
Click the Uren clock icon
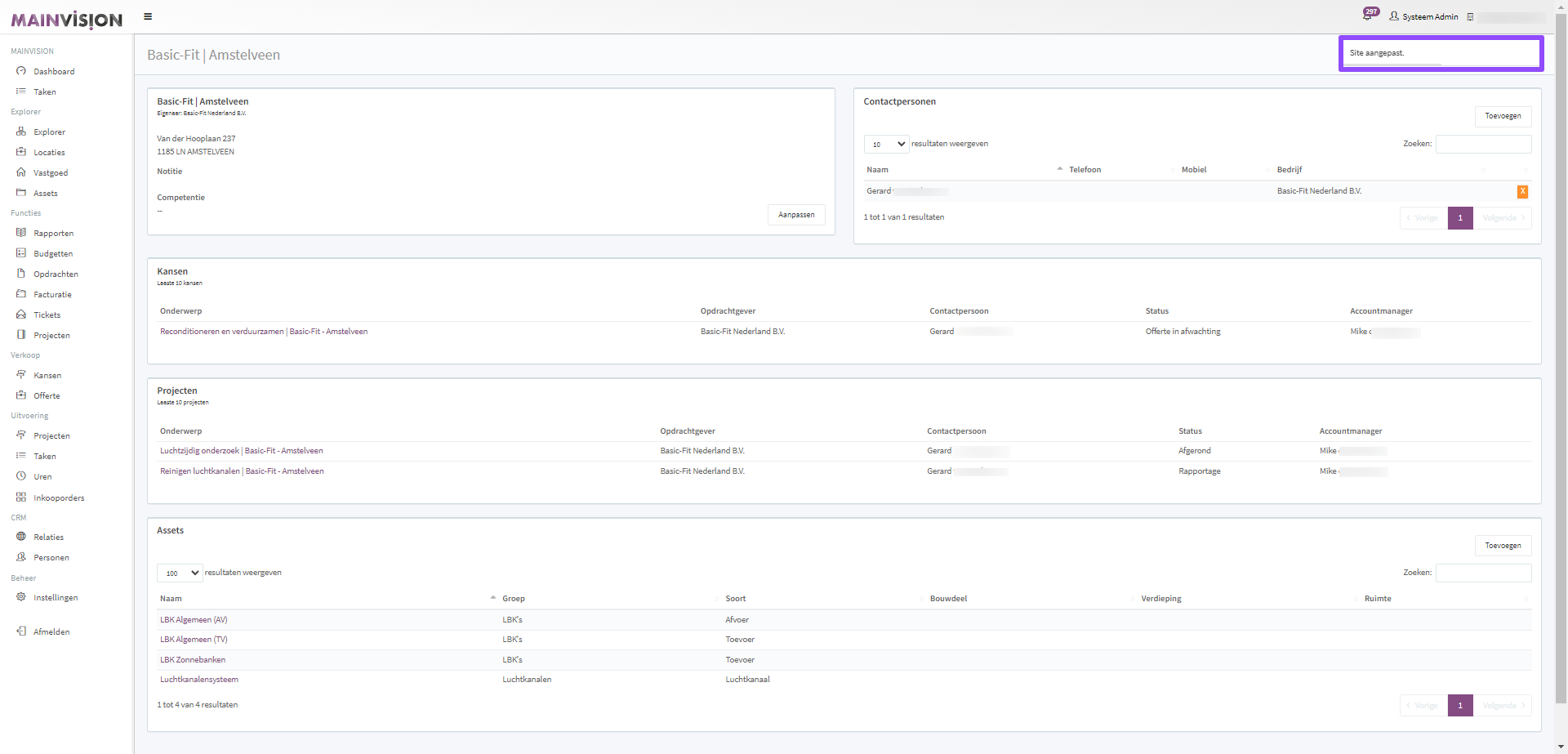(x=21, y=476)
